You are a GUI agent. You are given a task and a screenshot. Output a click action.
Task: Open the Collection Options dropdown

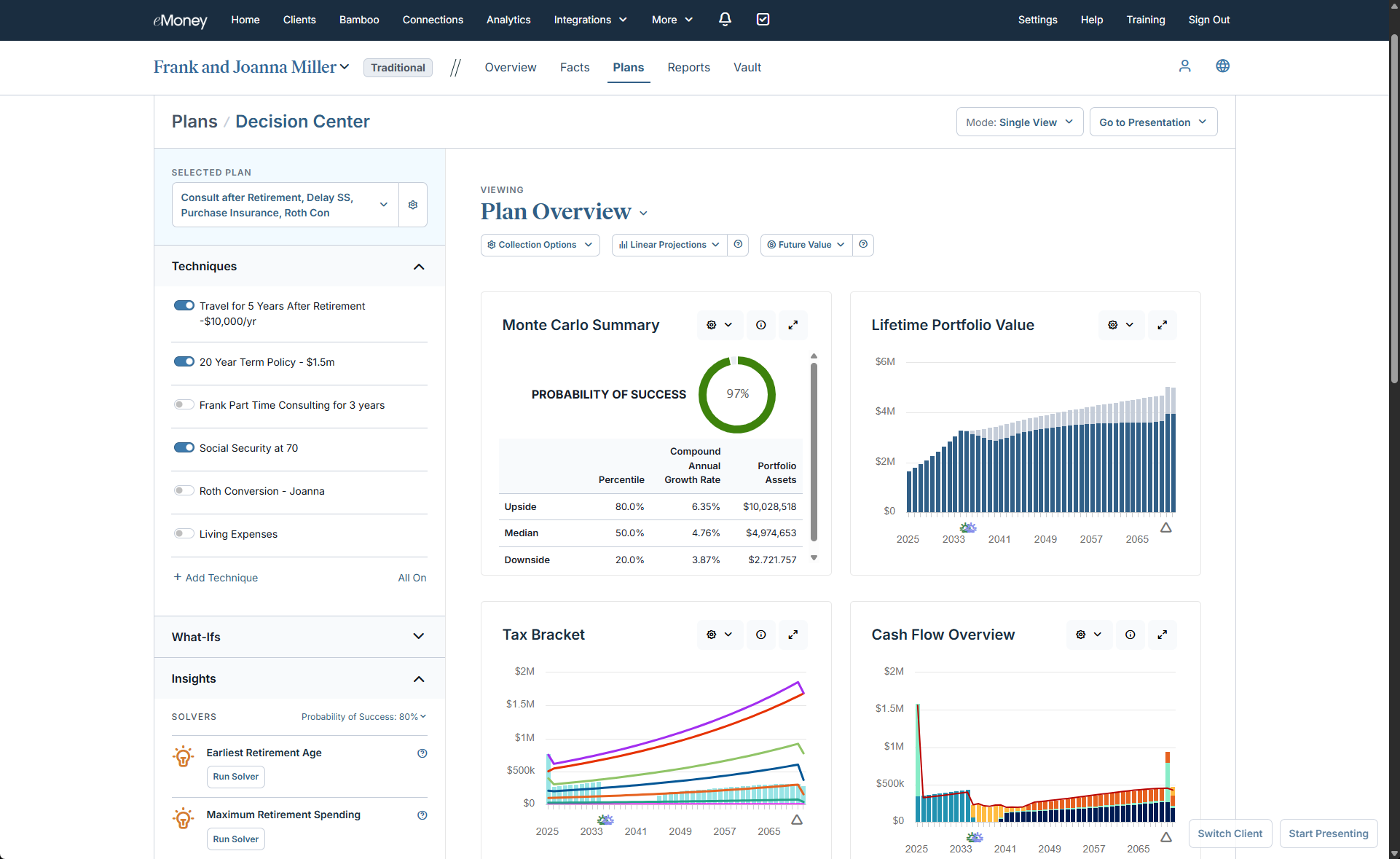tap(539, 245)
